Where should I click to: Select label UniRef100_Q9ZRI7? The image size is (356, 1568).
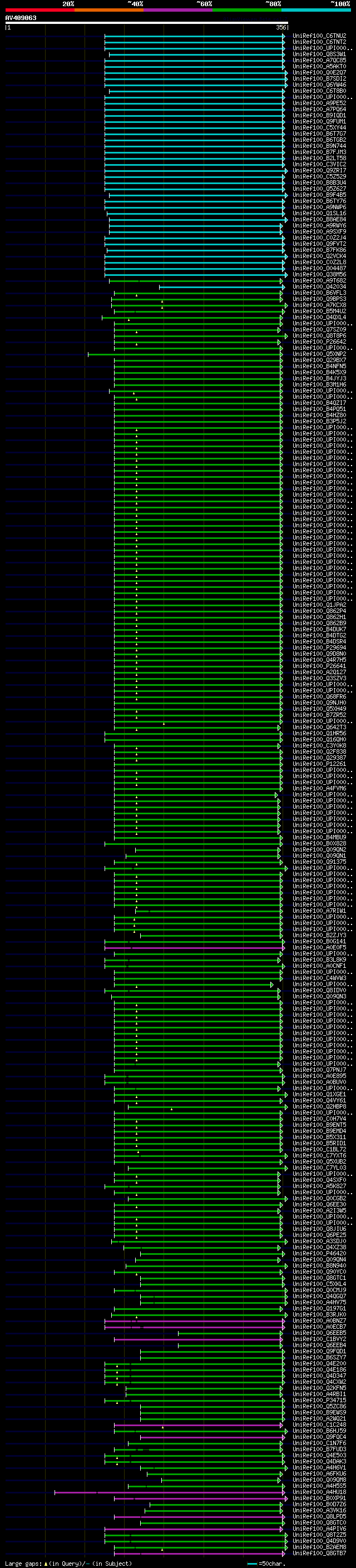[x=319, y=170]
